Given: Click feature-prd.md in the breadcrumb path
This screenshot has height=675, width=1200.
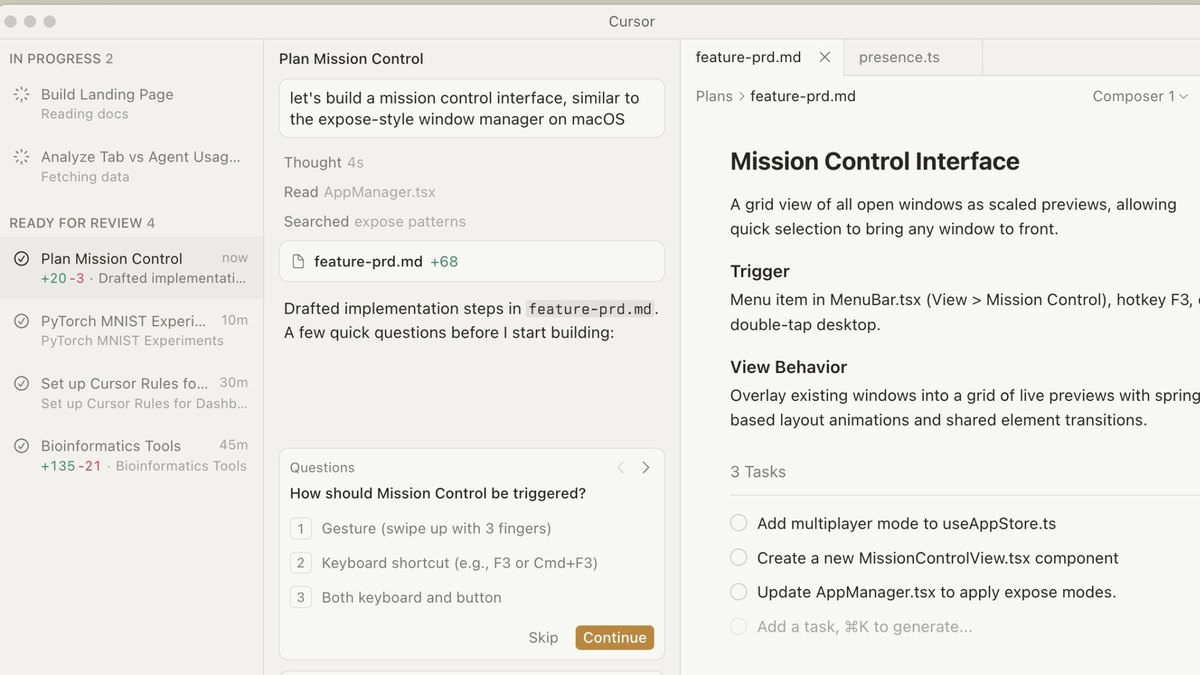Looking at the screenshot, I should [803, 96].
